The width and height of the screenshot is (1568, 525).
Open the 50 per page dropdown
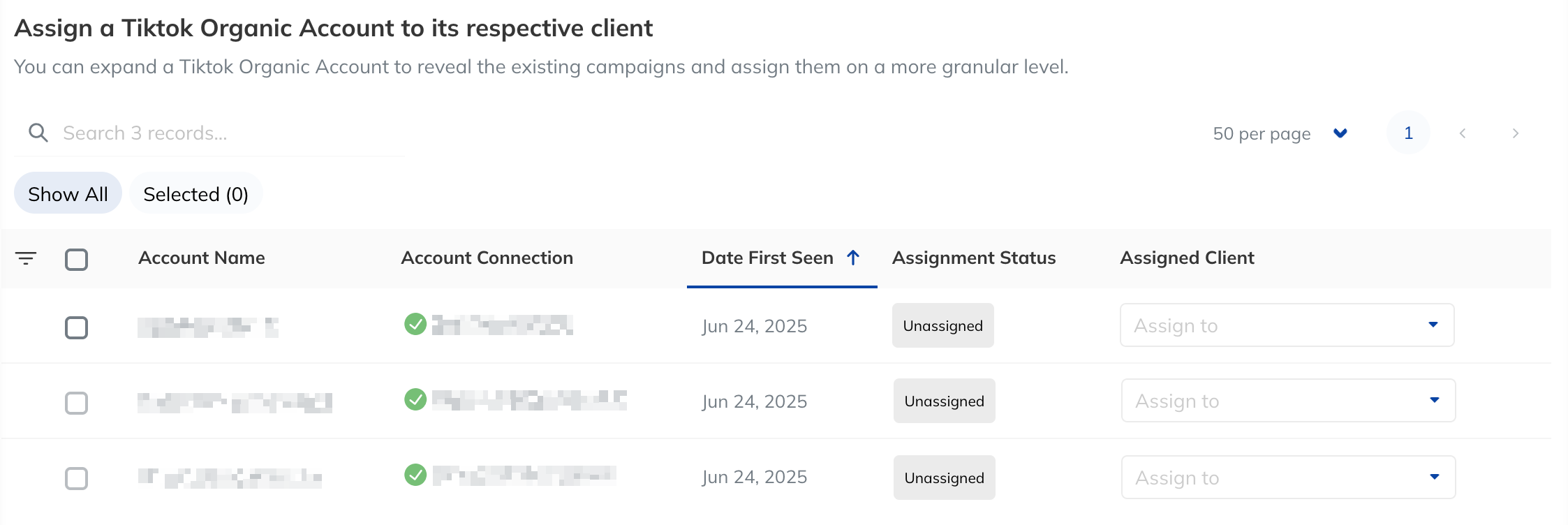1280,133
